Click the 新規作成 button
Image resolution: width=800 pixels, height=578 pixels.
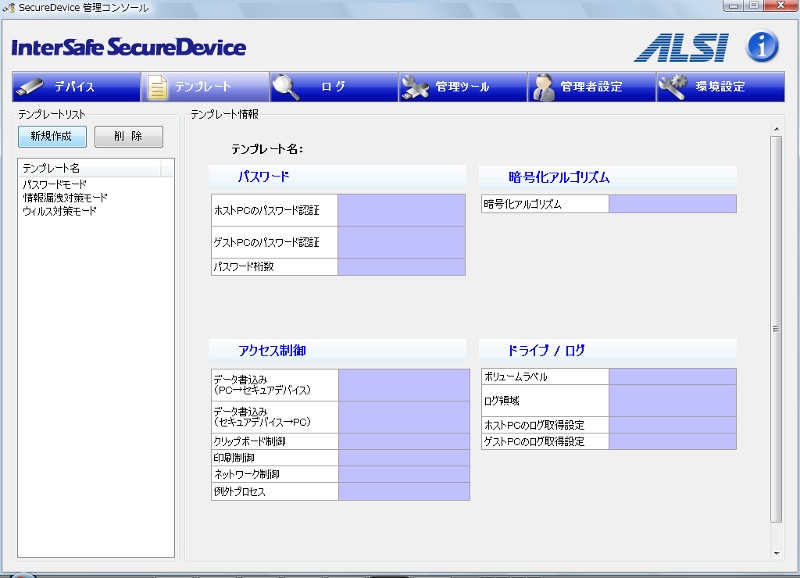click(52, 136)
